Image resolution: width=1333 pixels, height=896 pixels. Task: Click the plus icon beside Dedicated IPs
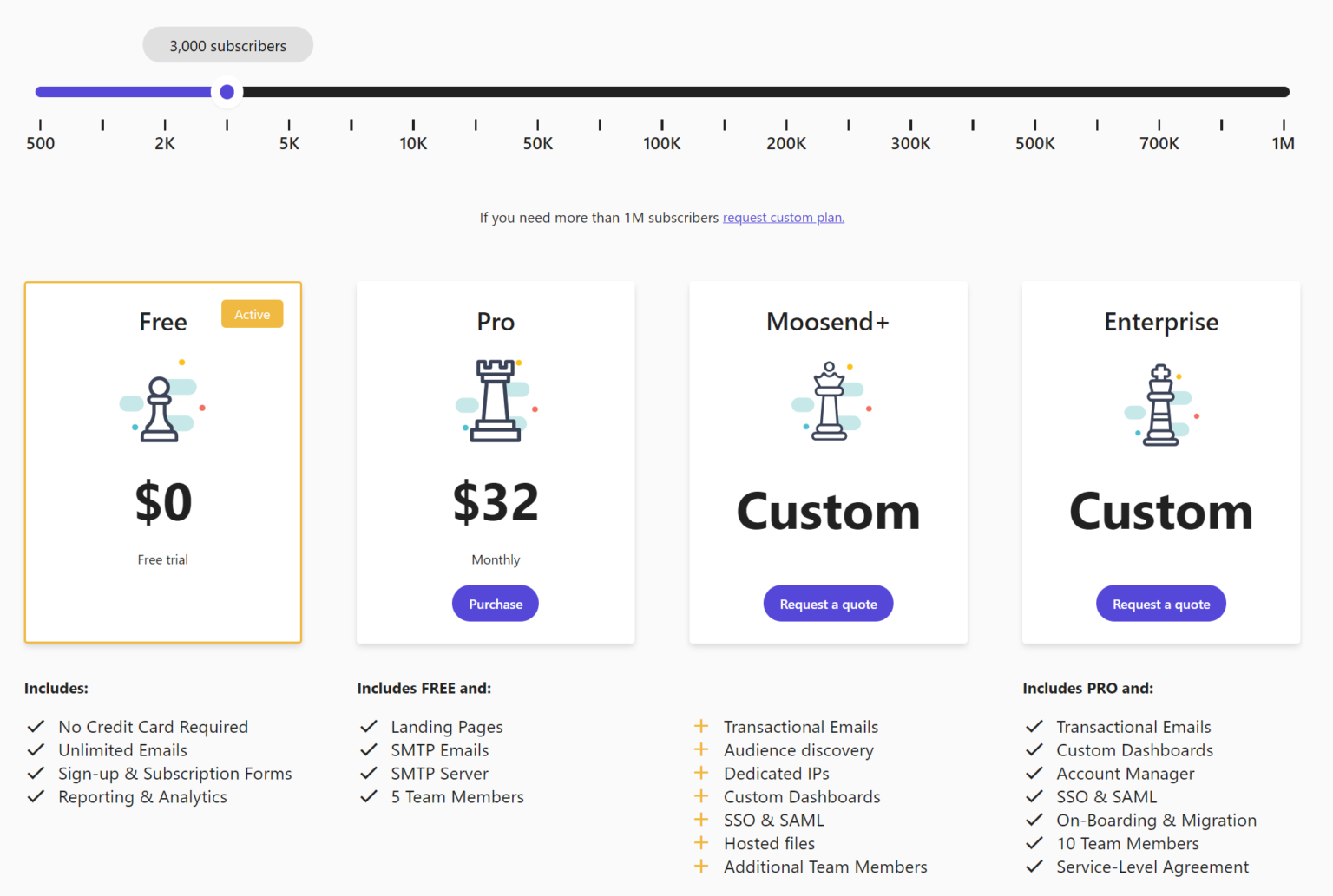[701, 772]
